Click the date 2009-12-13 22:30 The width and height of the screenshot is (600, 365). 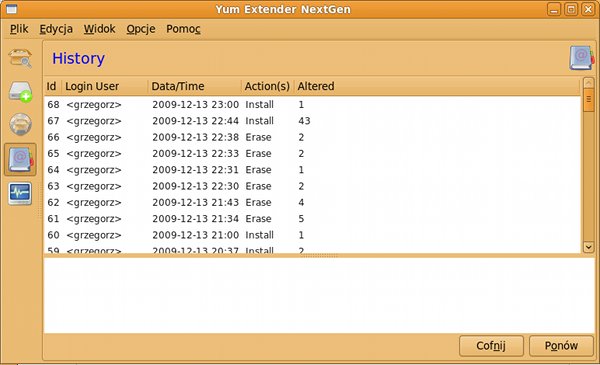click(x=196, y=186)
